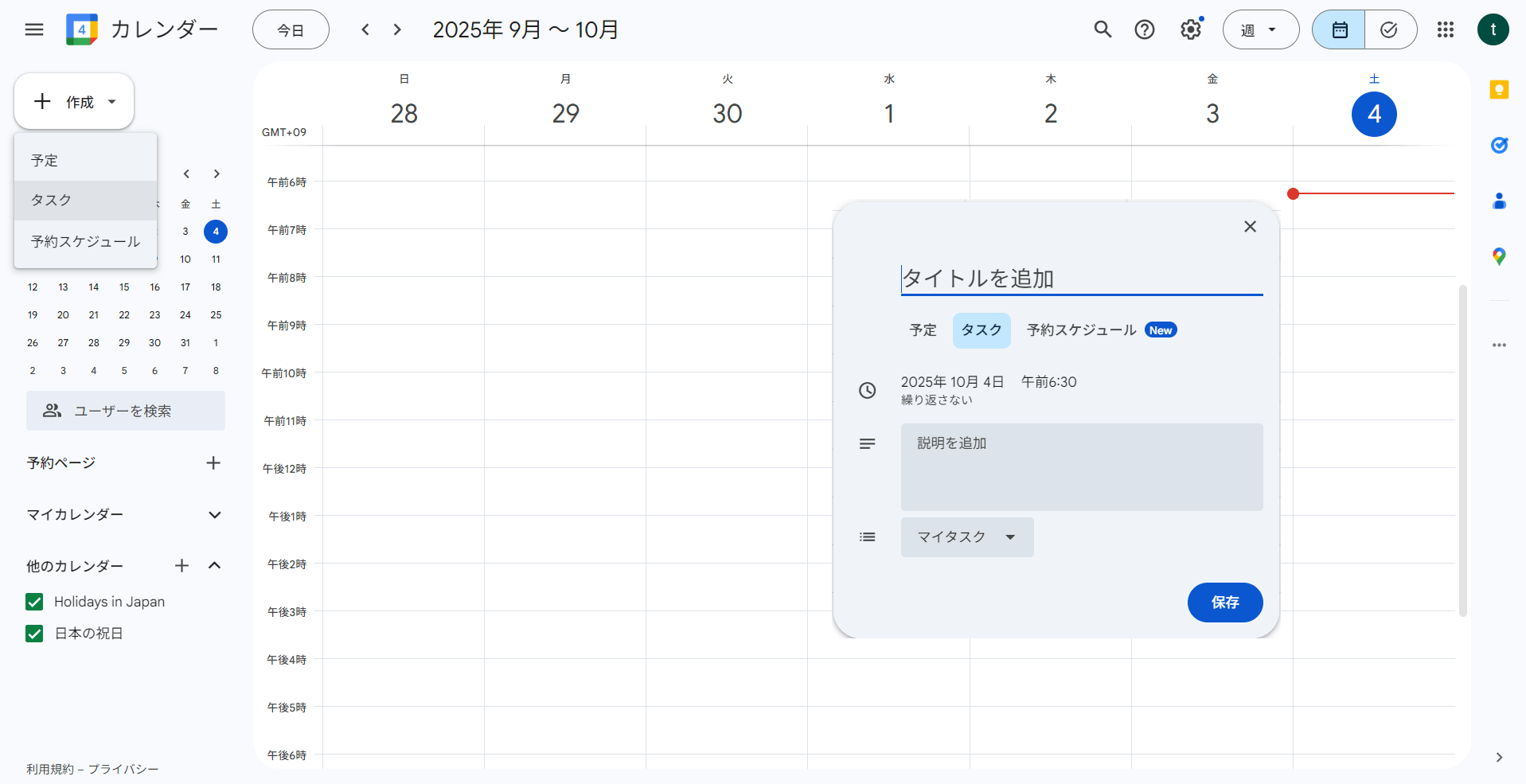Click the main menu hamburger icon
1526x784 pixels.
pyautogui.click(x=33, y=29)
